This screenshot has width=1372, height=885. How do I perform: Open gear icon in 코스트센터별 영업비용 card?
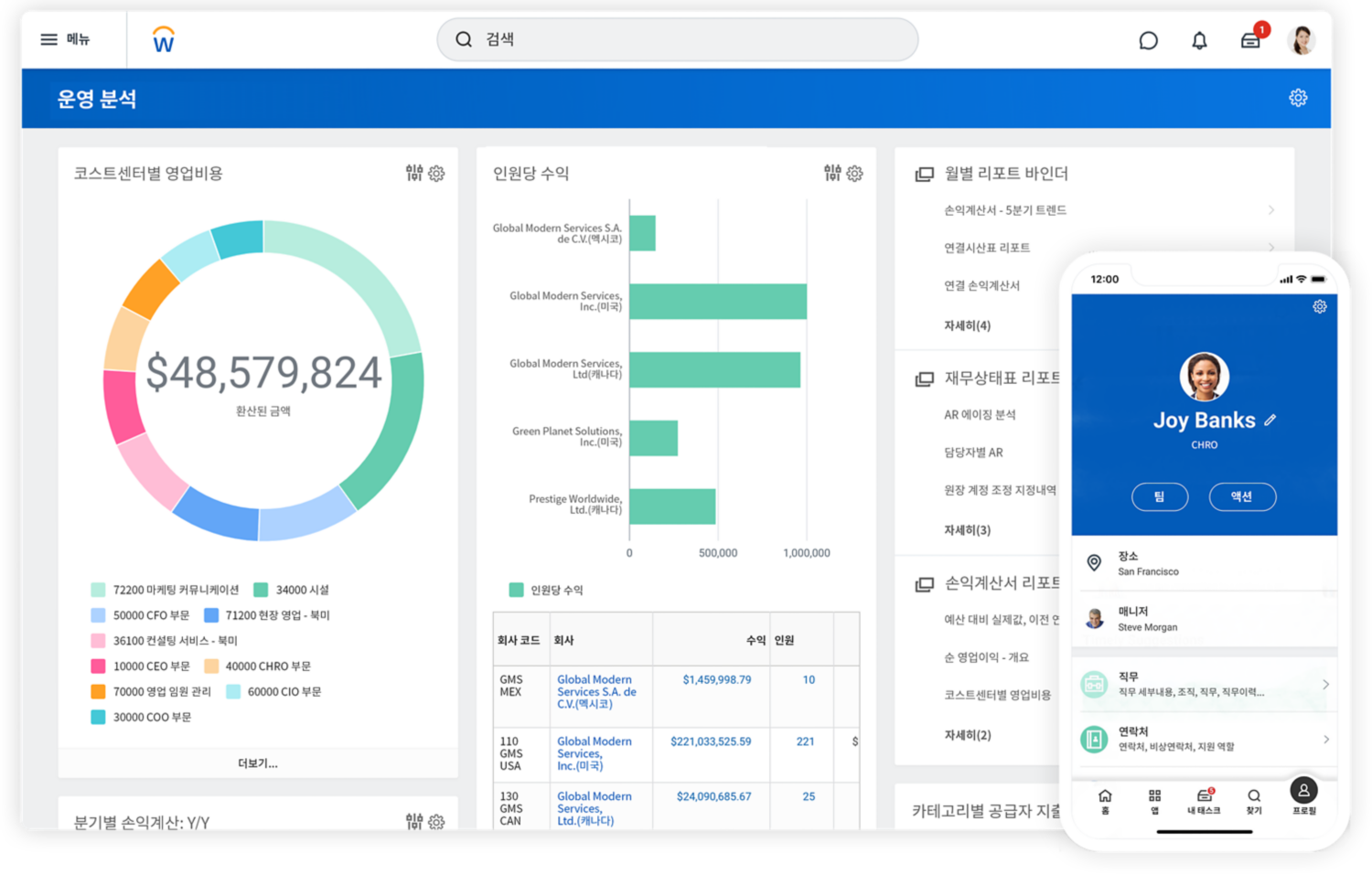click(x=436, y=174)
